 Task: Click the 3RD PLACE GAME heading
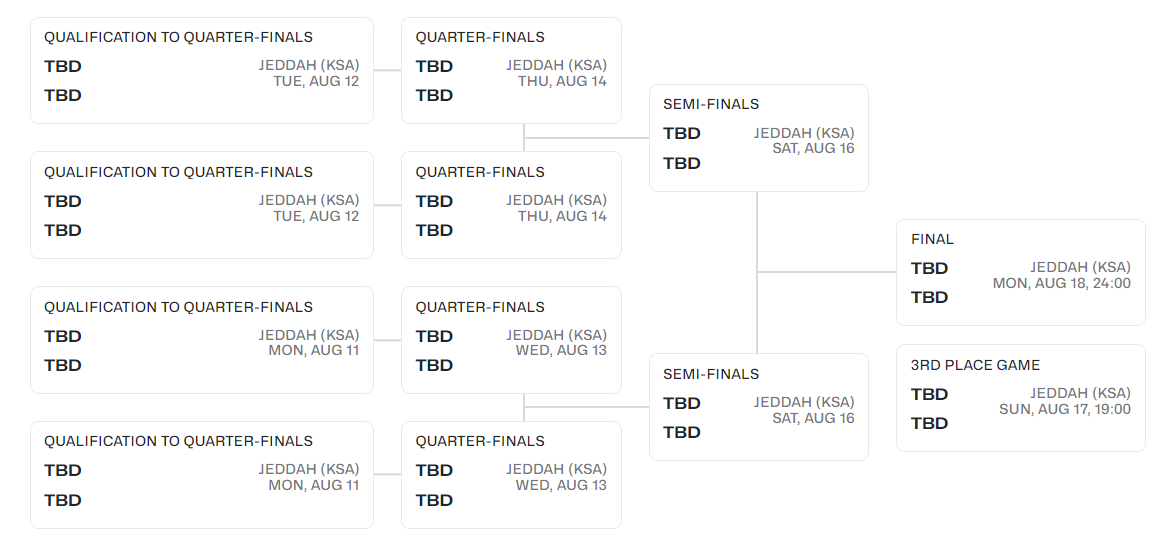975,365
